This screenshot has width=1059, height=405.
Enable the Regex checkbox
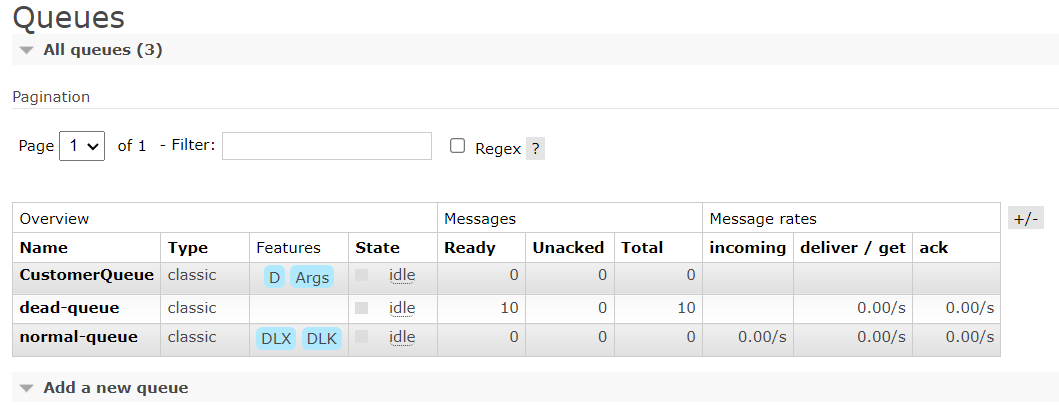coord(458,146)
